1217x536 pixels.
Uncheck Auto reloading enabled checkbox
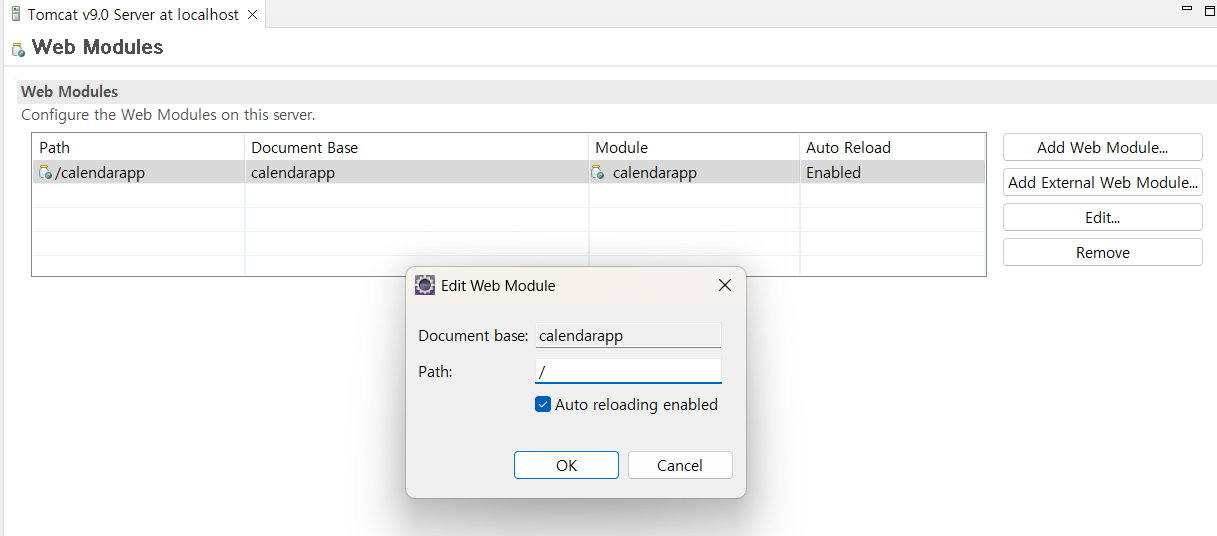(543, 405)
